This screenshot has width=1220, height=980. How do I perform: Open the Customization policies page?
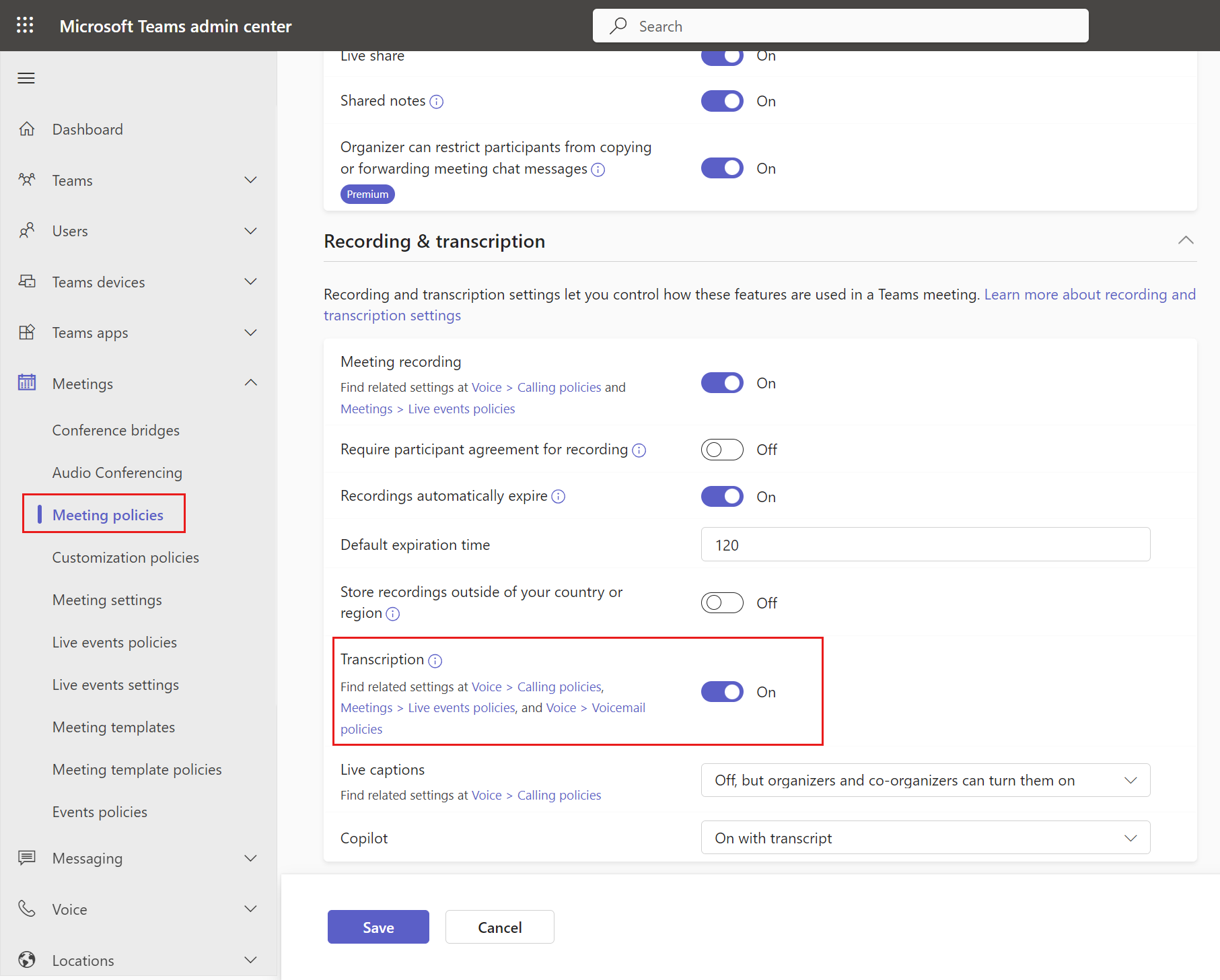125,557
